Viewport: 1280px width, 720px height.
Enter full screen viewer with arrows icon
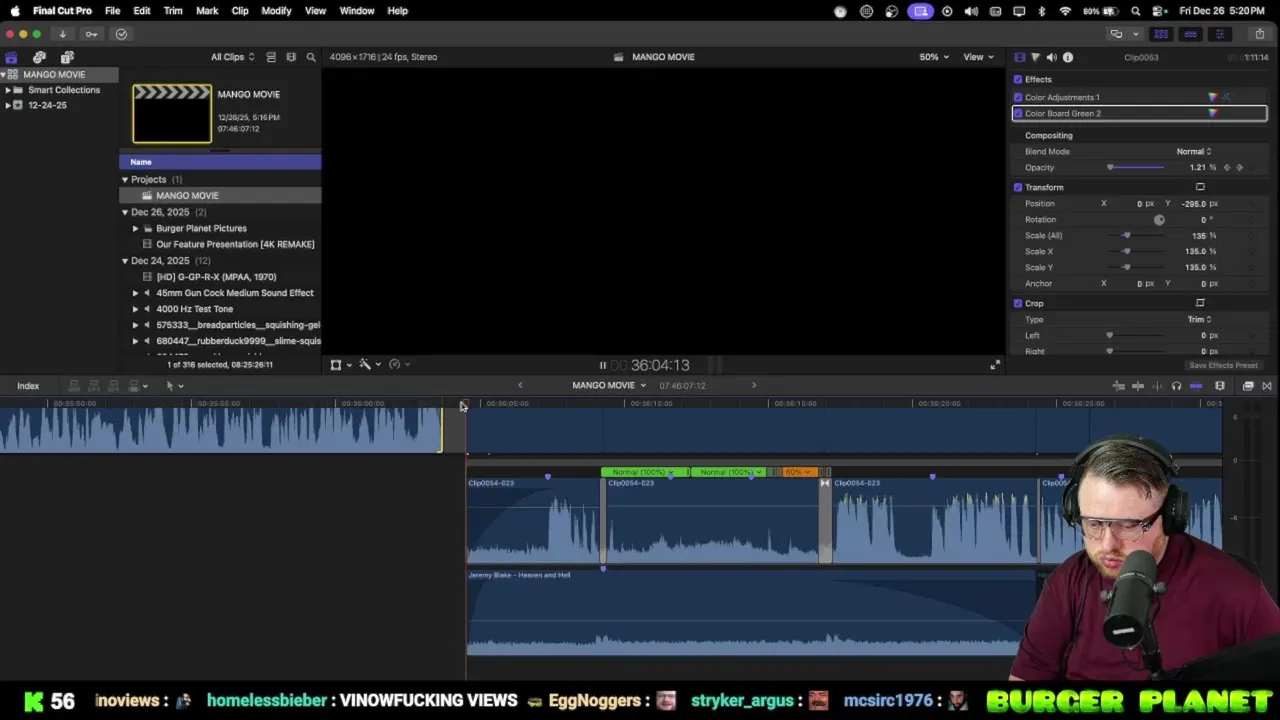[995, 365]
